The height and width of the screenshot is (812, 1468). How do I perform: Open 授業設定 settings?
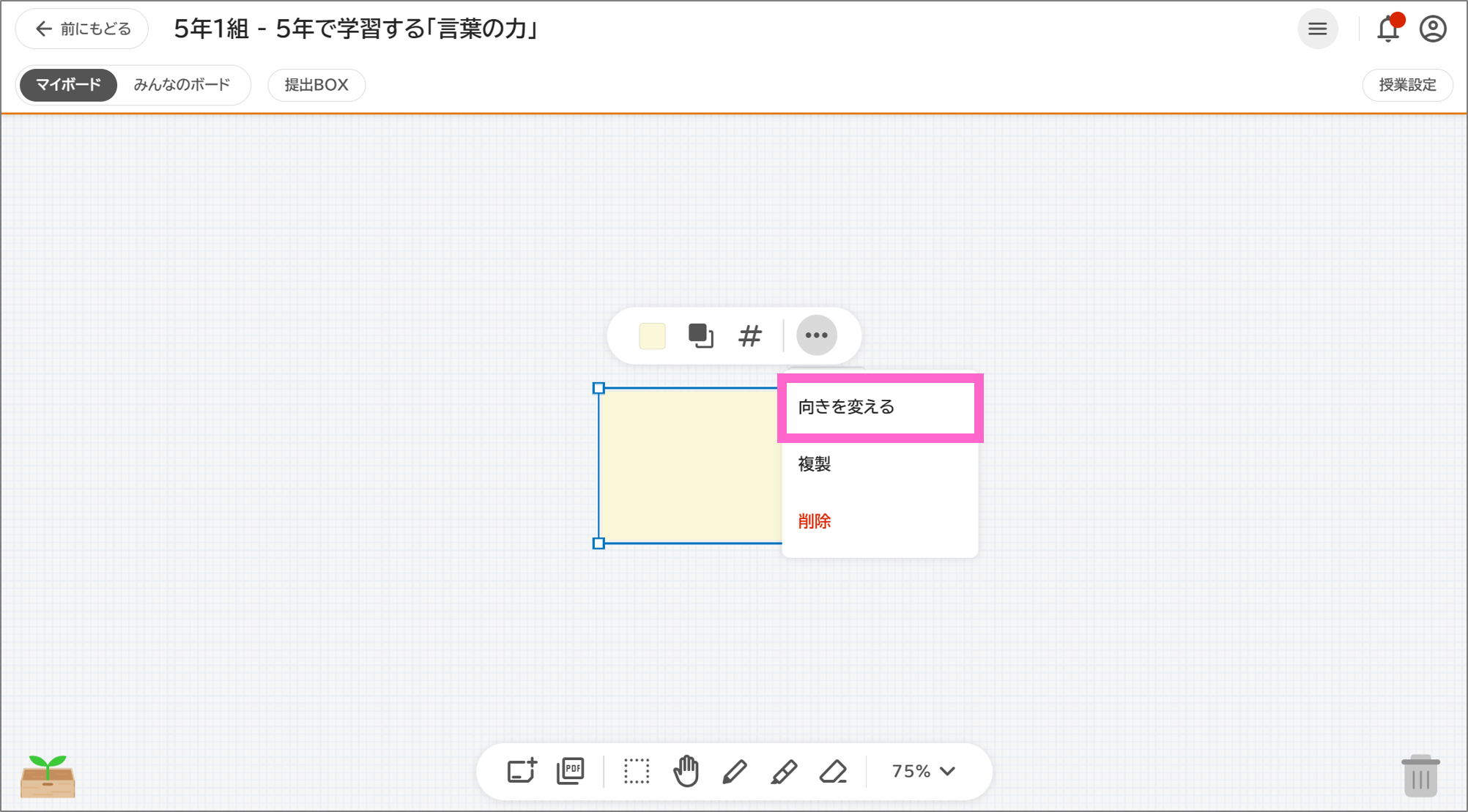[1407, 84]
